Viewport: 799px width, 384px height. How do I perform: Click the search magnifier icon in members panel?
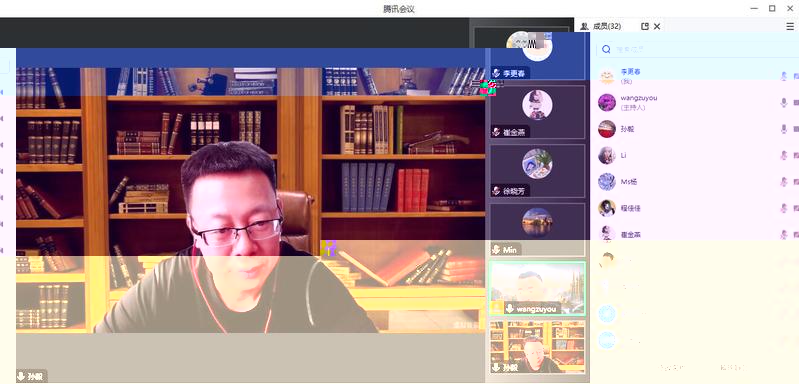606,49
